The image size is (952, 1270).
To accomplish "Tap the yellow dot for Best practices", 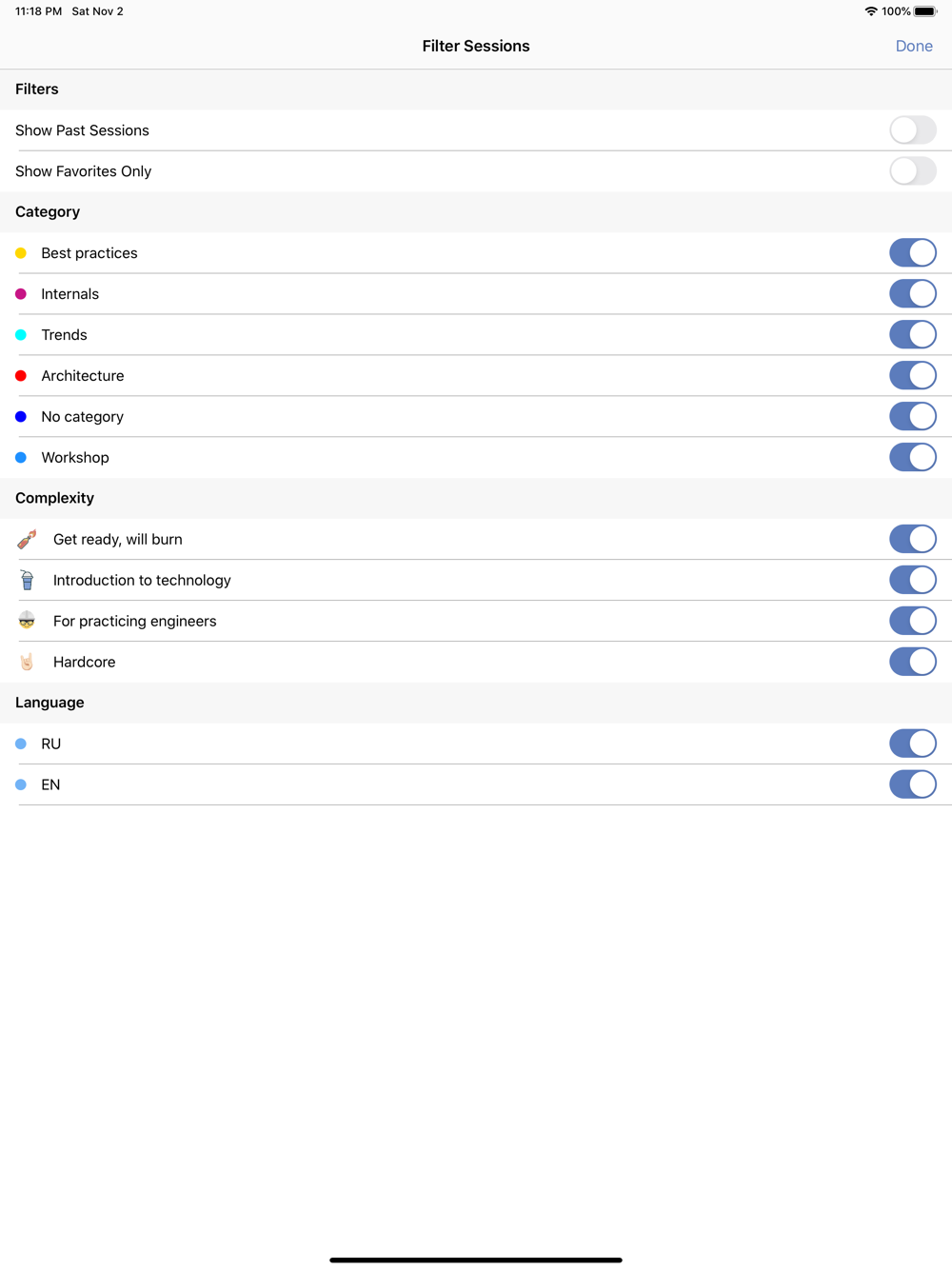I will [21, 253].
